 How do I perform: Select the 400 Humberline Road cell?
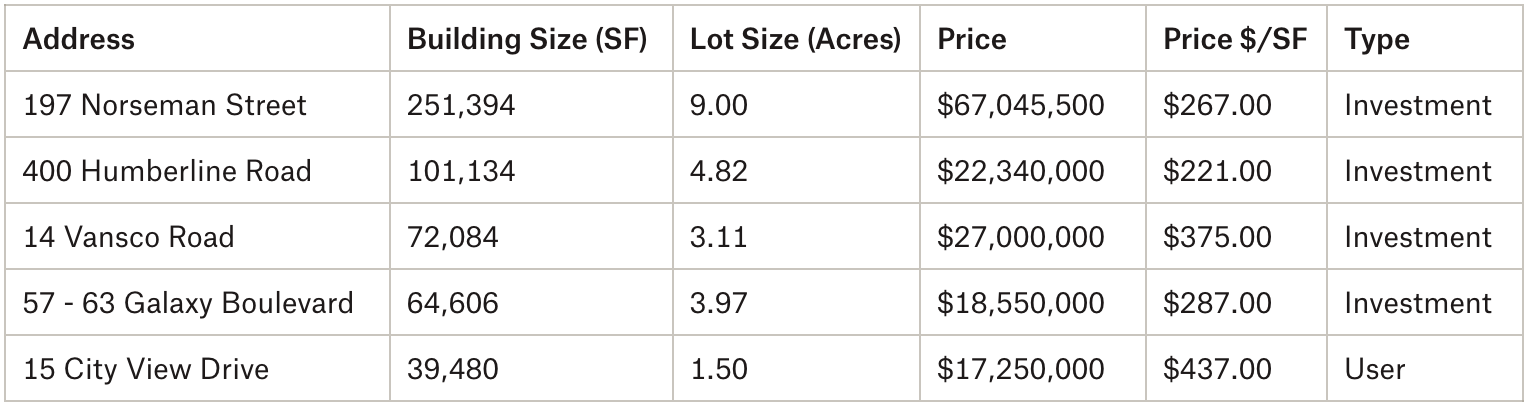166,171
